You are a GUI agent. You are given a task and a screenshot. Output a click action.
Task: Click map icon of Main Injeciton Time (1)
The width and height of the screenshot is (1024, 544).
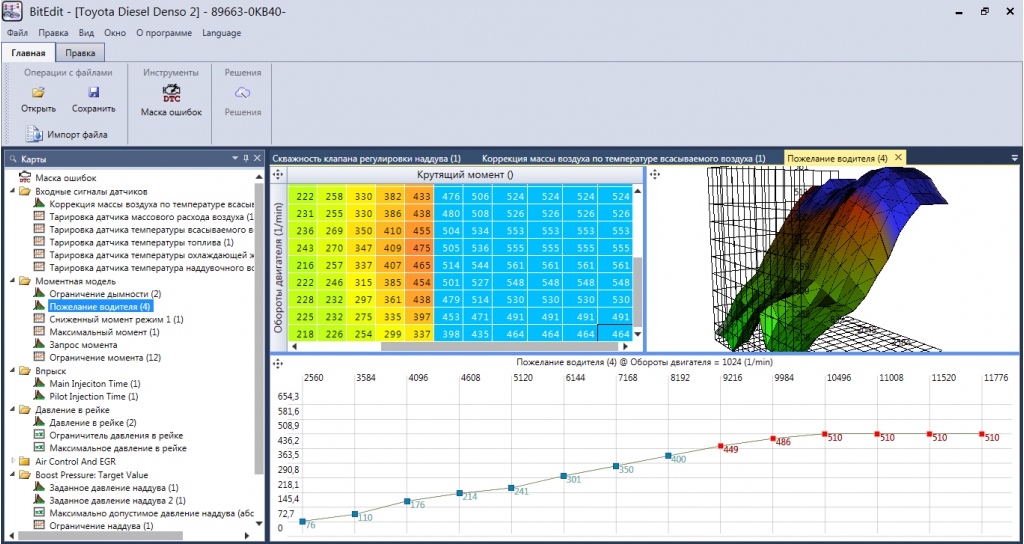pos(39,383)
